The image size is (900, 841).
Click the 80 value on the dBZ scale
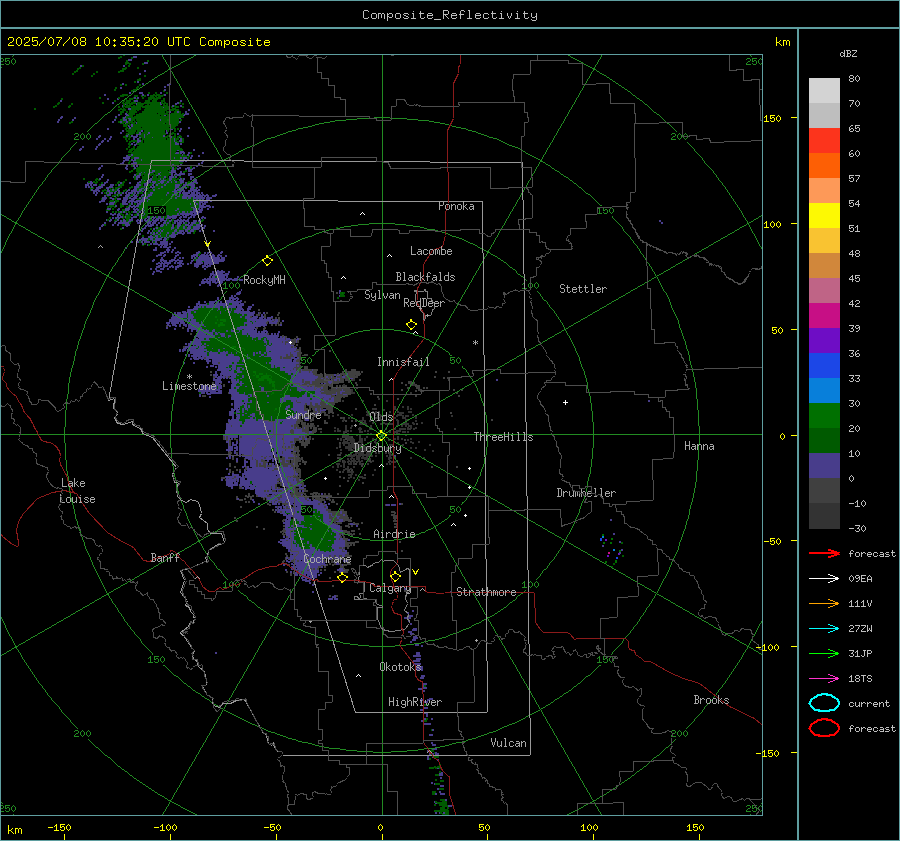coord(854,79)
